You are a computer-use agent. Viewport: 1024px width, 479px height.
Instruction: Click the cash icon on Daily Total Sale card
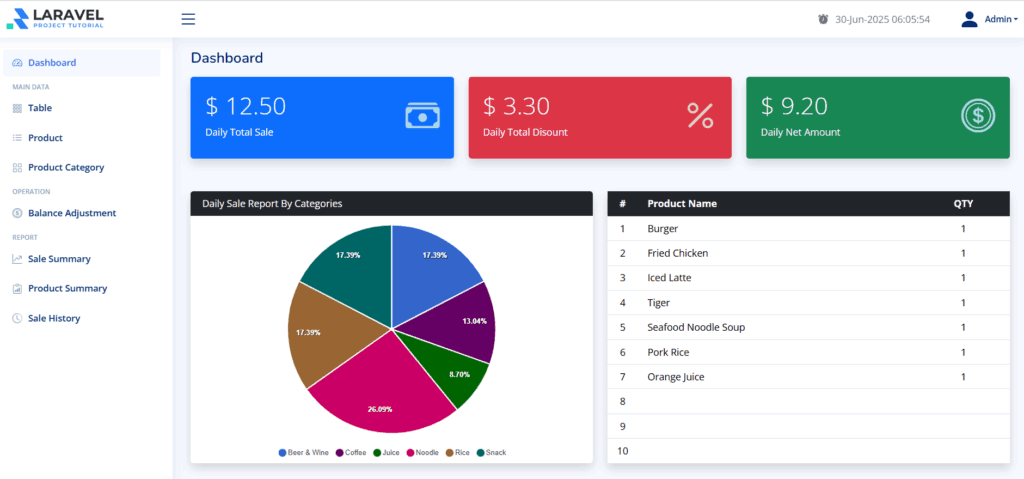coord(422,116)
